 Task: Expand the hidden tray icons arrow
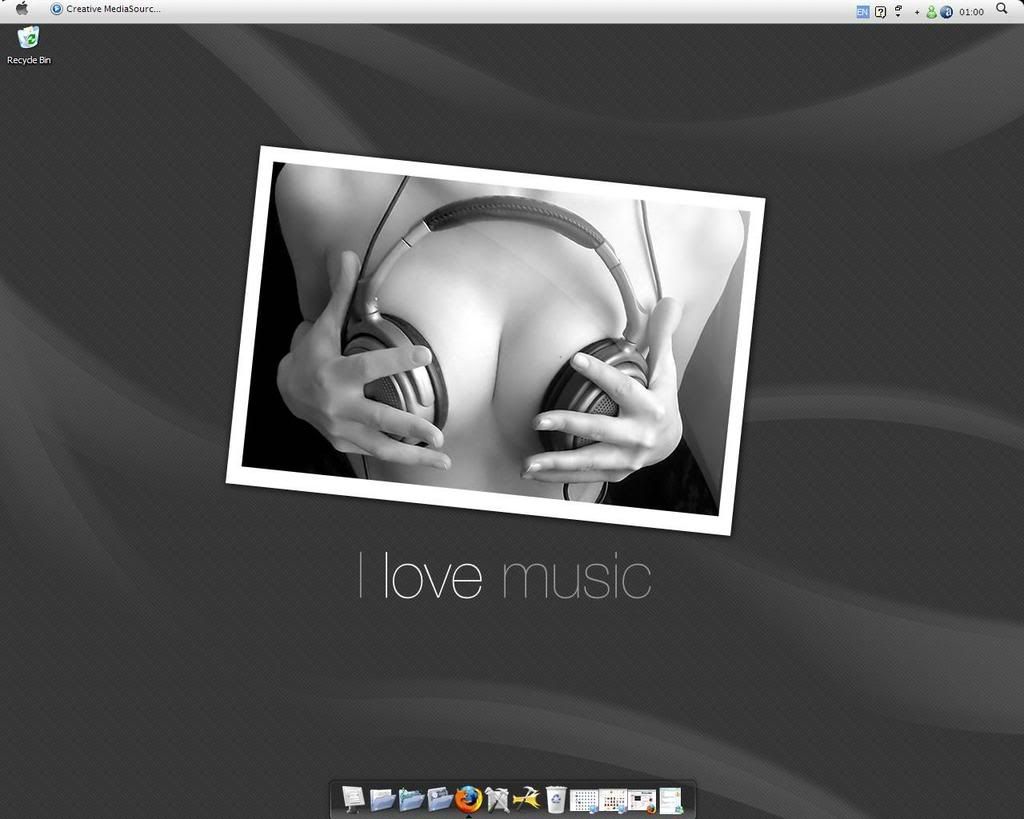pyautogui.click(x=917, y=12)
